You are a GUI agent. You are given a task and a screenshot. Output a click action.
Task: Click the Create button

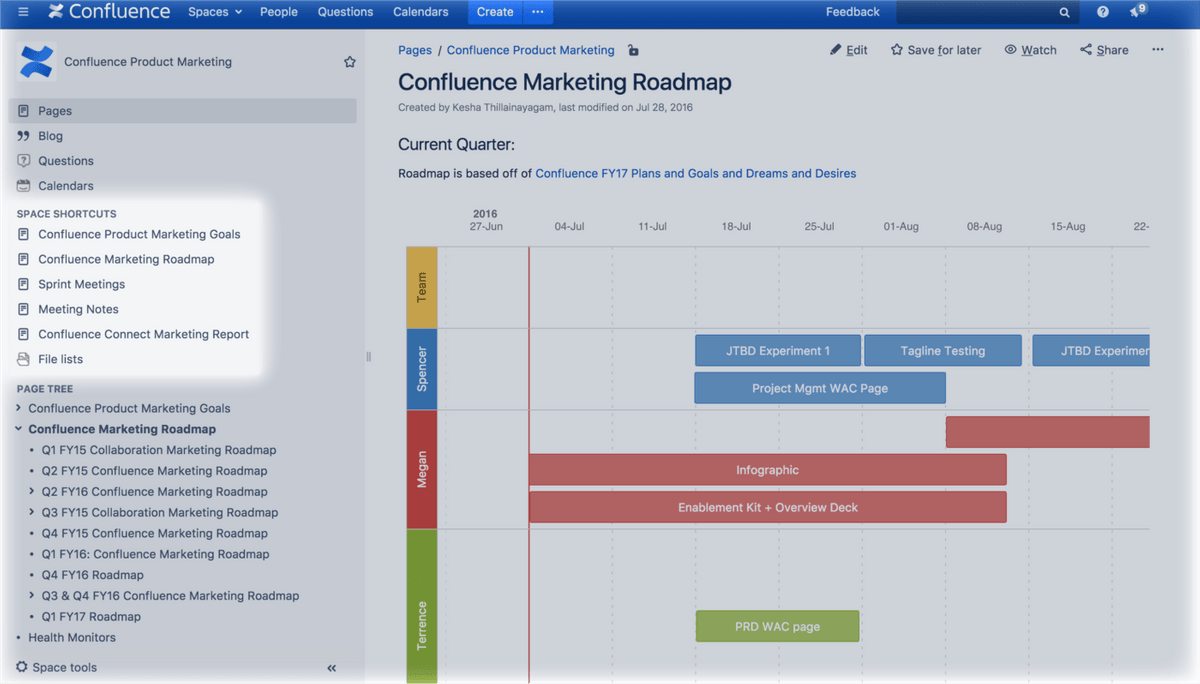point(495,12)
